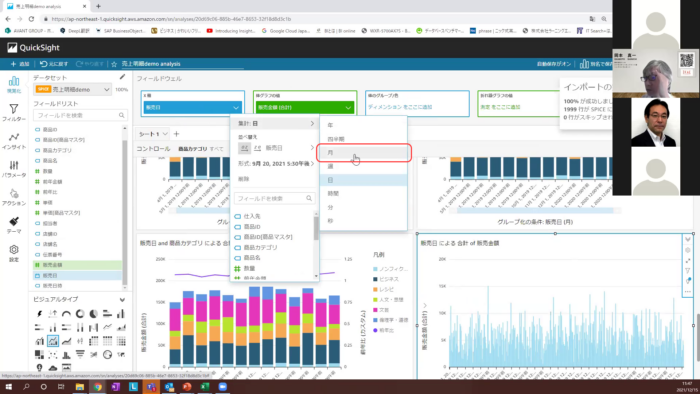
Task: Open the 販売金額 (合計) field chevron
Action: pos(348,108)
